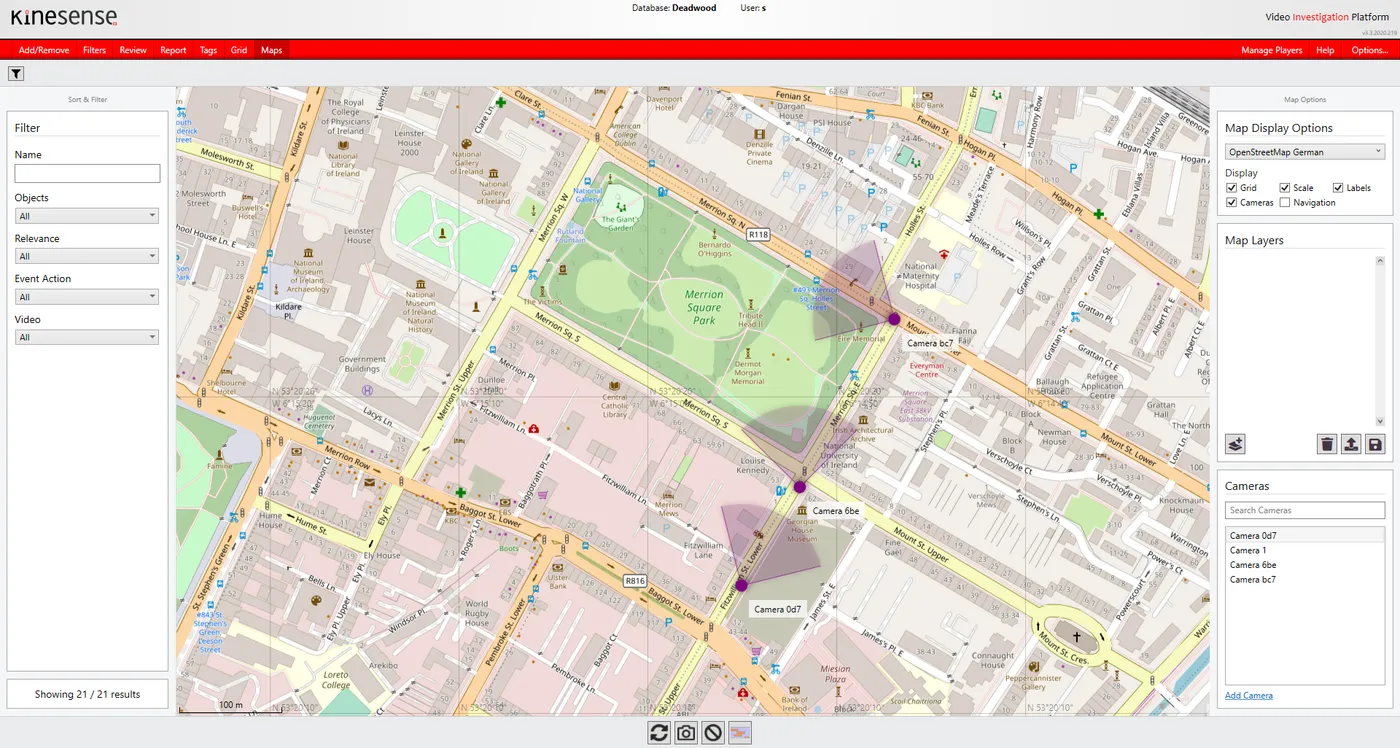Toggle the Grid display checkbox
The width and height of the screenshot is (1400, 748).
1231,188
